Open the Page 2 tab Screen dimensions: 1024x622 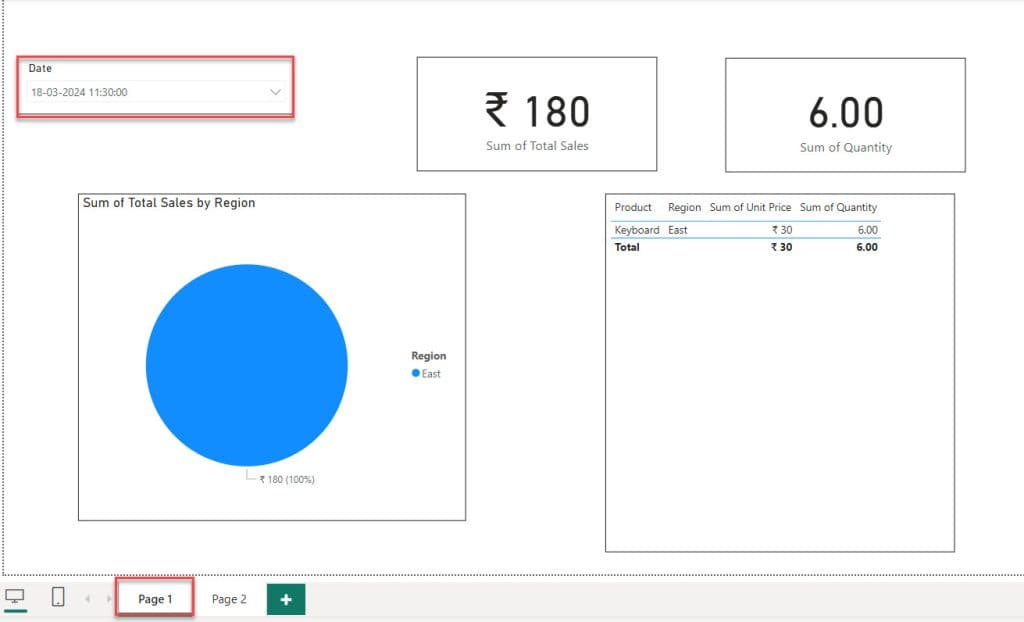(x=229, y=598)
